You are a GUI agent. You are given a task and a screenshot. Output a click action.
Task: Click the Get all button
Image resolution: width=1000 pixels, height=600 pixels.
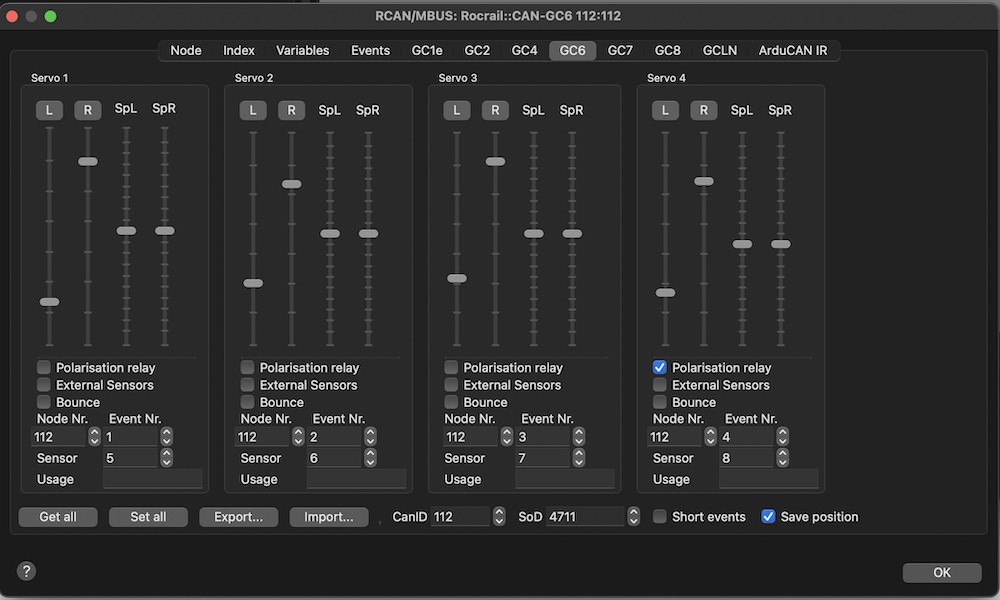point(58,517)
